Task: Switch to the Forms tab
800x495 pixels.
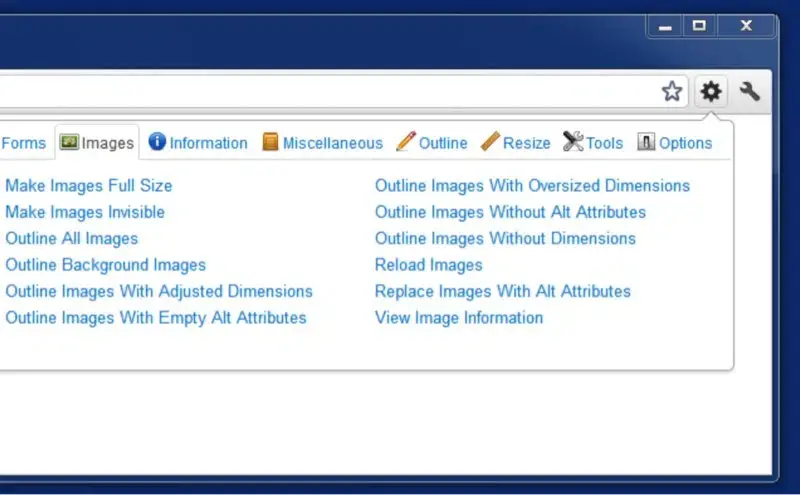Action: point(23,143)
